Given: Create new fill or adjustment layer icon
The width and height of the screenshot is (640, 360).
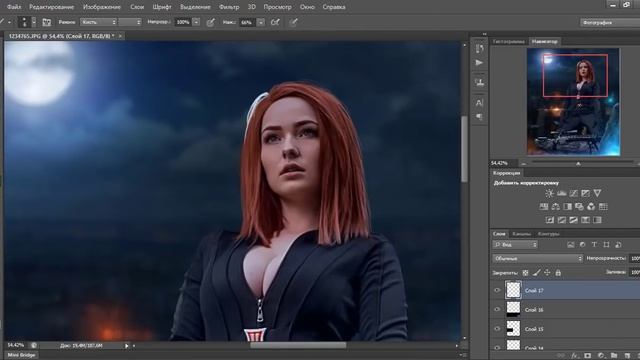Looking at the screenshot, I should [601, 356].
